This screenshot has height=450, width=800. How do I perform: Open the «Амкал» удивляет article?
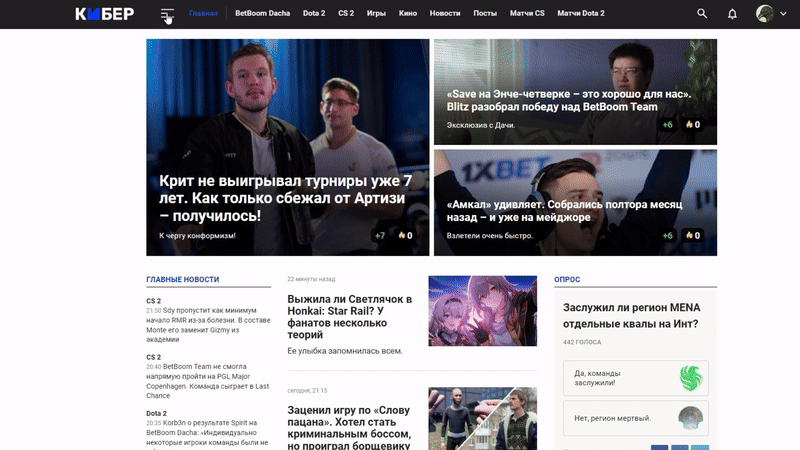[564, 211]
